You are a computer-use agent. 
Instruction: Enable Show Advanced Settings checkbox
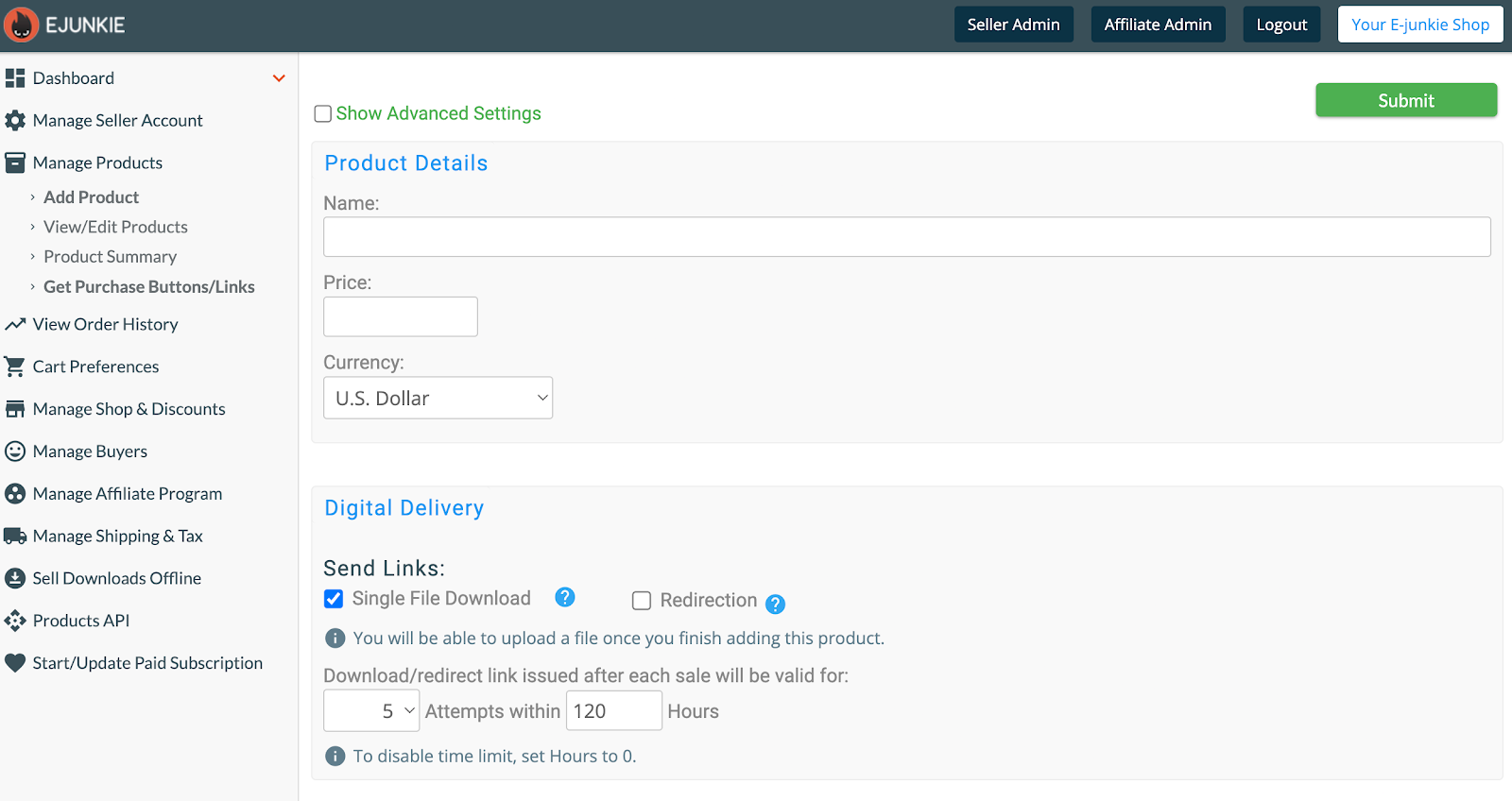[x=323, y=113]
